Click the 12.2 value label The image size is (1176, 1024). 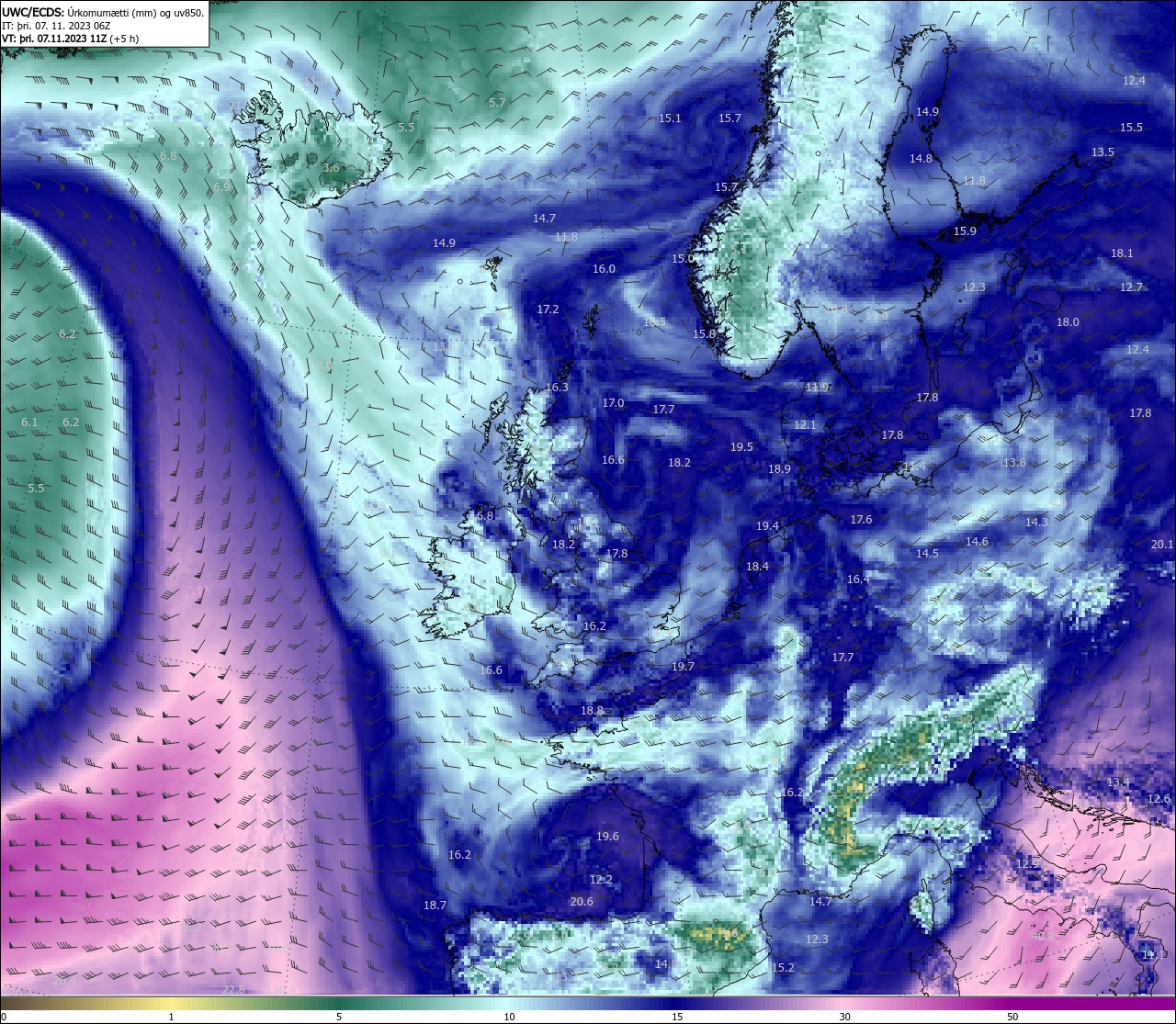point(601,880)
